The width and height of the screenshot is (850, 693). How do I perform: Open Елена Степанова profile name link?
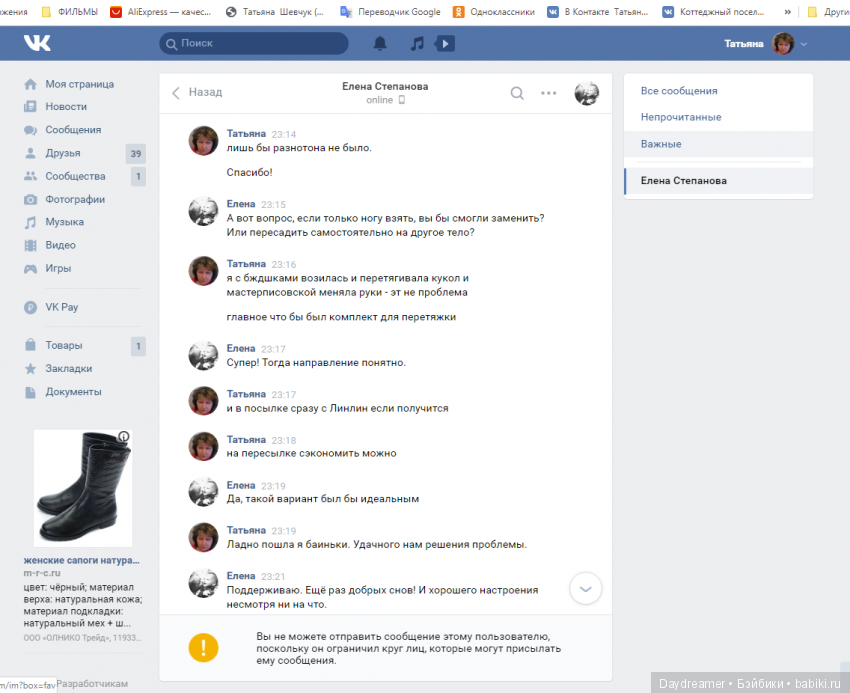click(x=384, y=86)
